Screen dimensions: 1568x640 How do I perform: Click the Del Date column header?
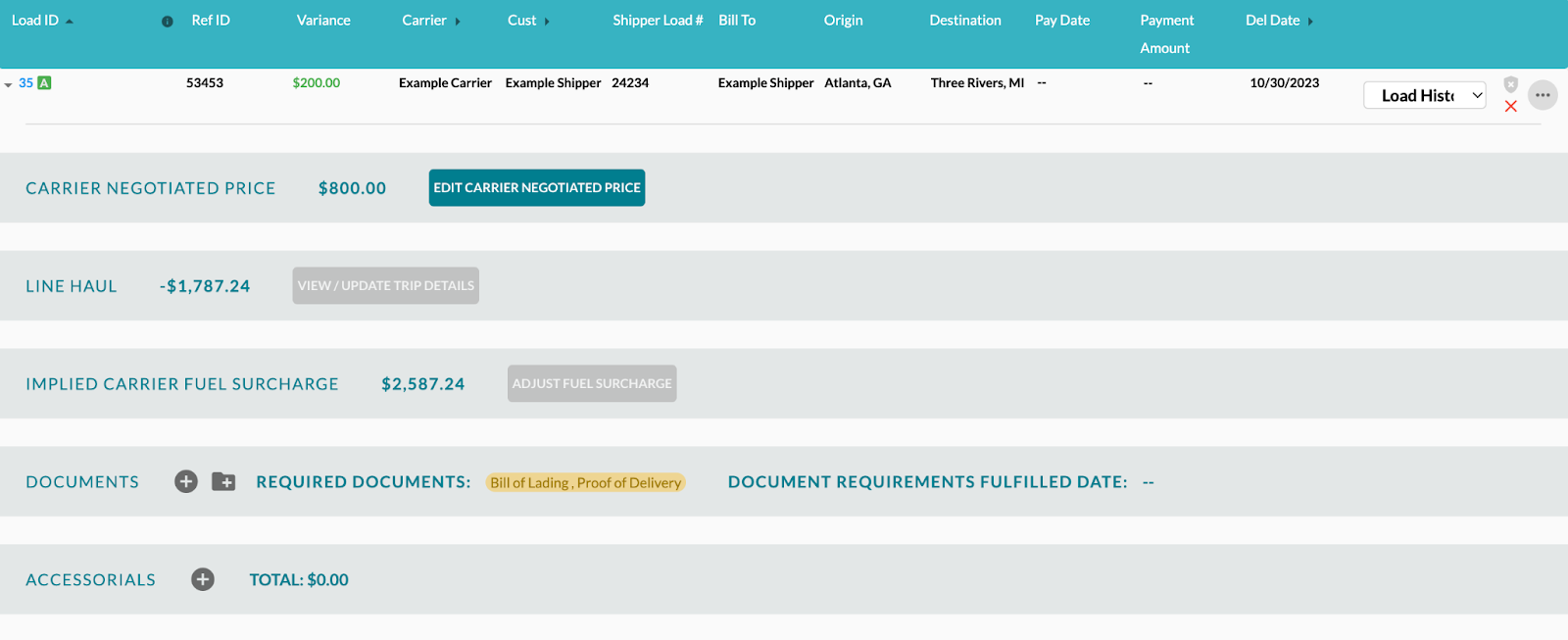pyautogui.click(x=1273, y=21)
